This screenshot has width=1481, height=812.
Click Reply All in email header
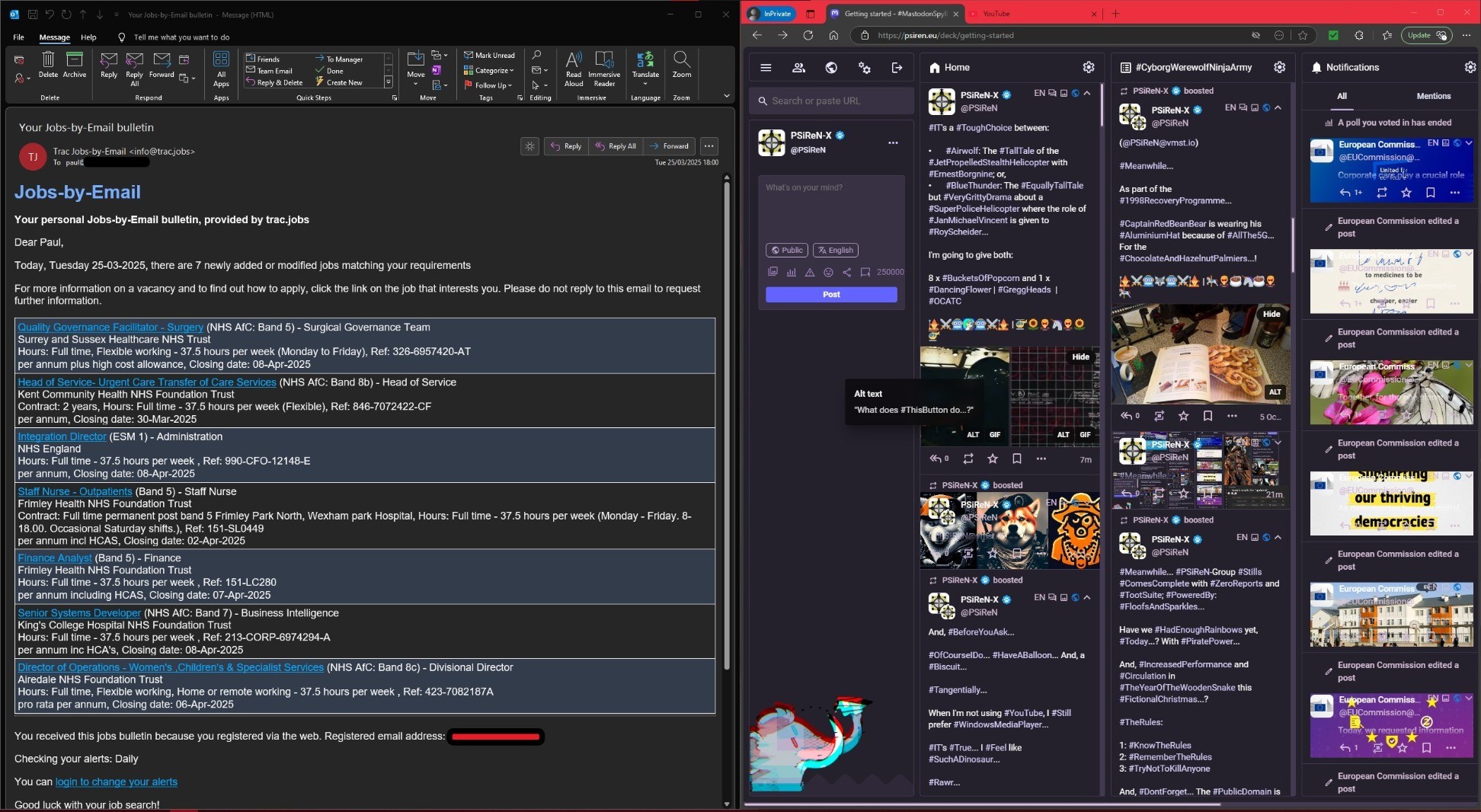click(x=616, y=146)
